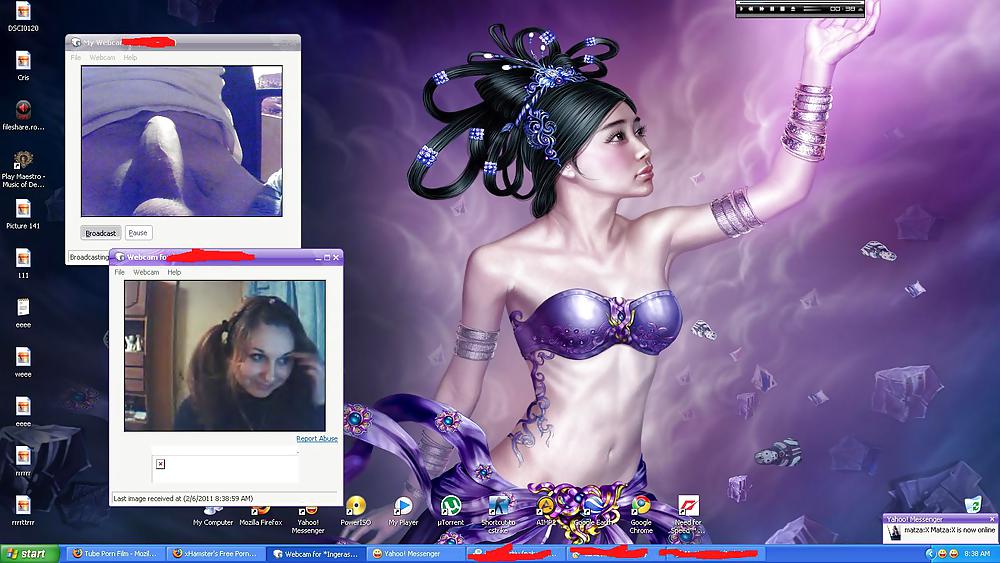Open the weee desktop file
This screenshot has width=1000, height=563.
[x=23, y=363]
